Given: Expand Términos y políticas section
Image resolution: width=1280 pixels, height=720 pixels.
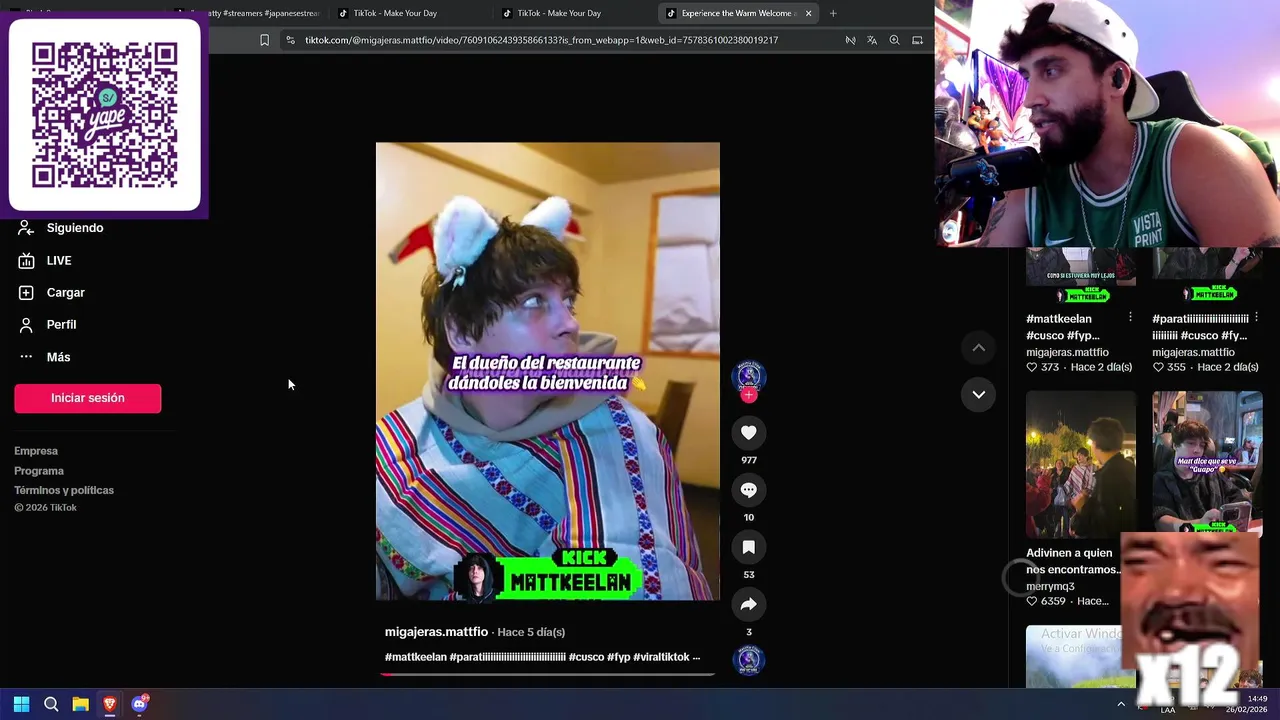Looking at the screenshot, I should [x=64, y=490].
